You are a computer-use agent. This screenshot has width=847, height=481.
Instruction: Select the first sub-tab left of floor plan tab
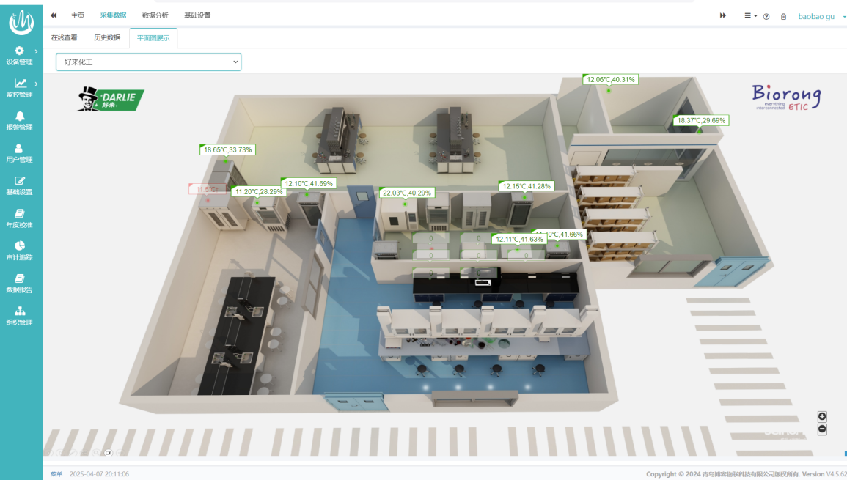coord(63,38)
